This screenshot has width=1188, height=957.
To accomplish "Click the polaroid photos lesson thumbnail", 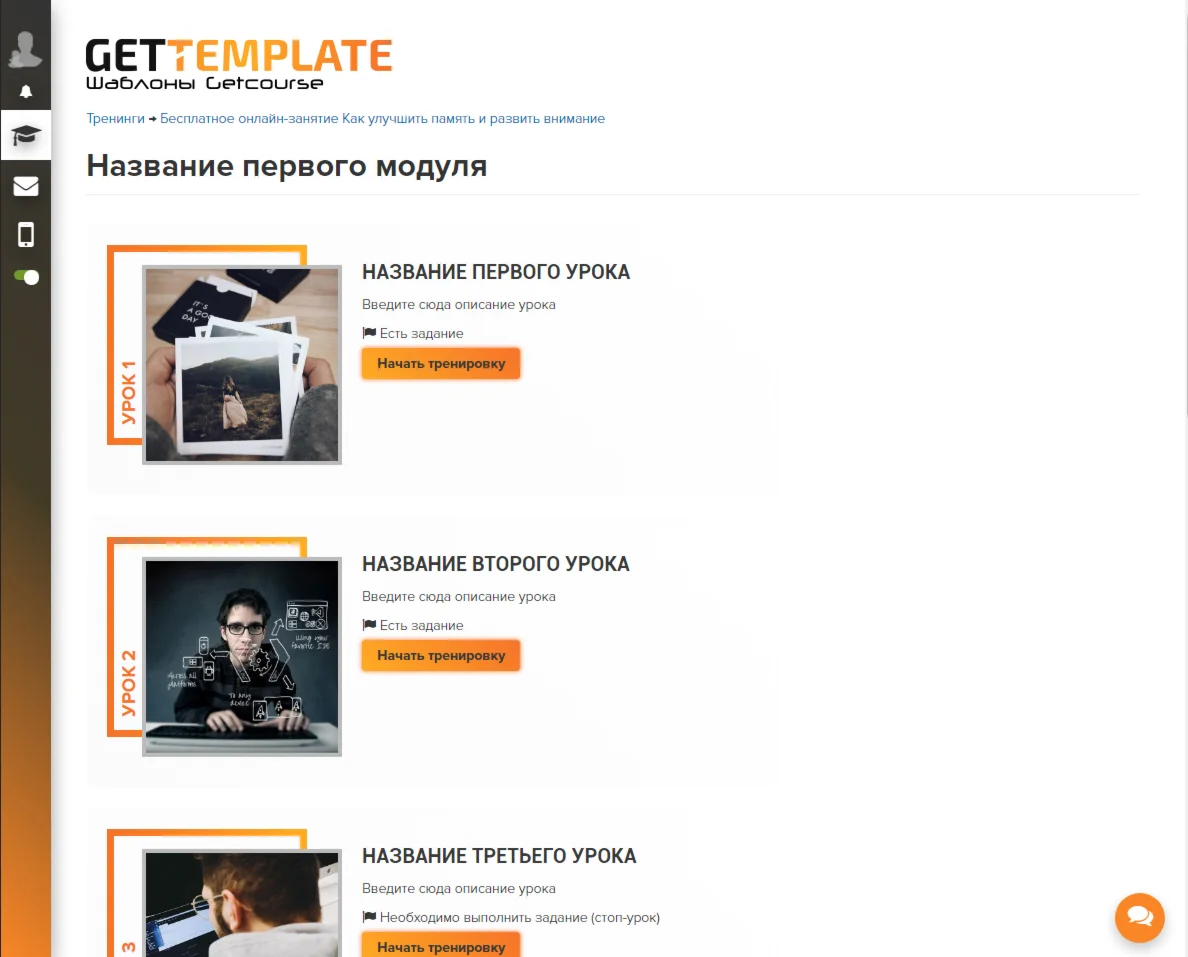I will [x=242, y=364].
